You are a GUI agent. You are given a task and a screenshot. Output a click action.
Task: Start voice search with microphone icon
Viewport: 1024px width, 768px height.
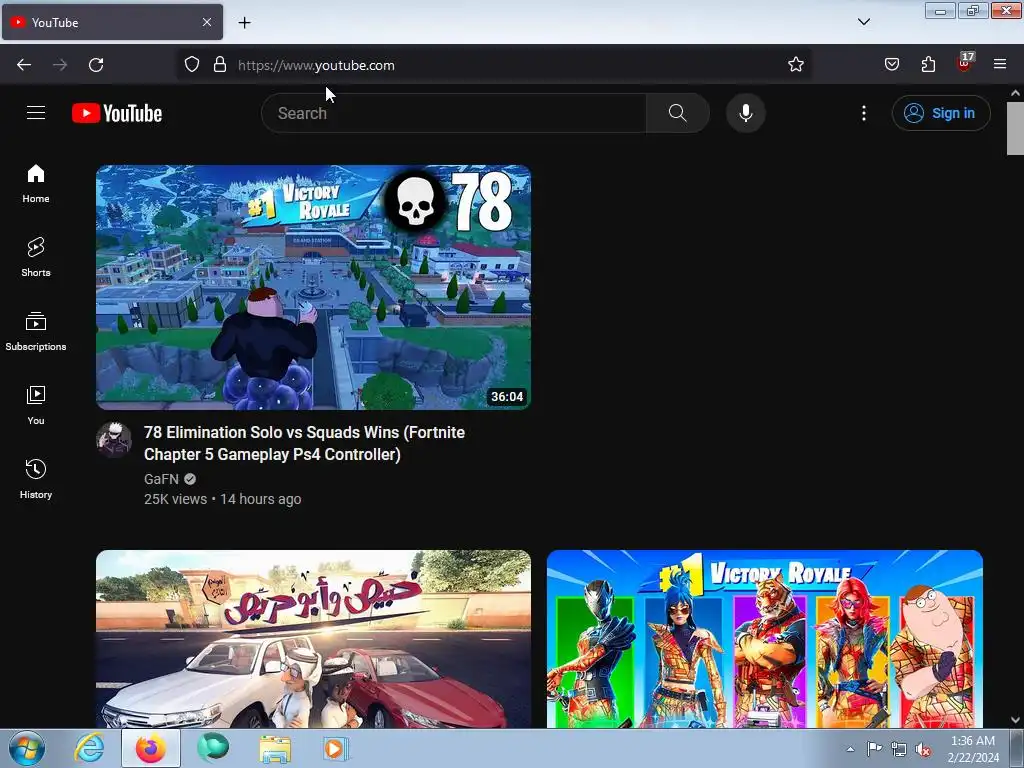tap(746, 113)
